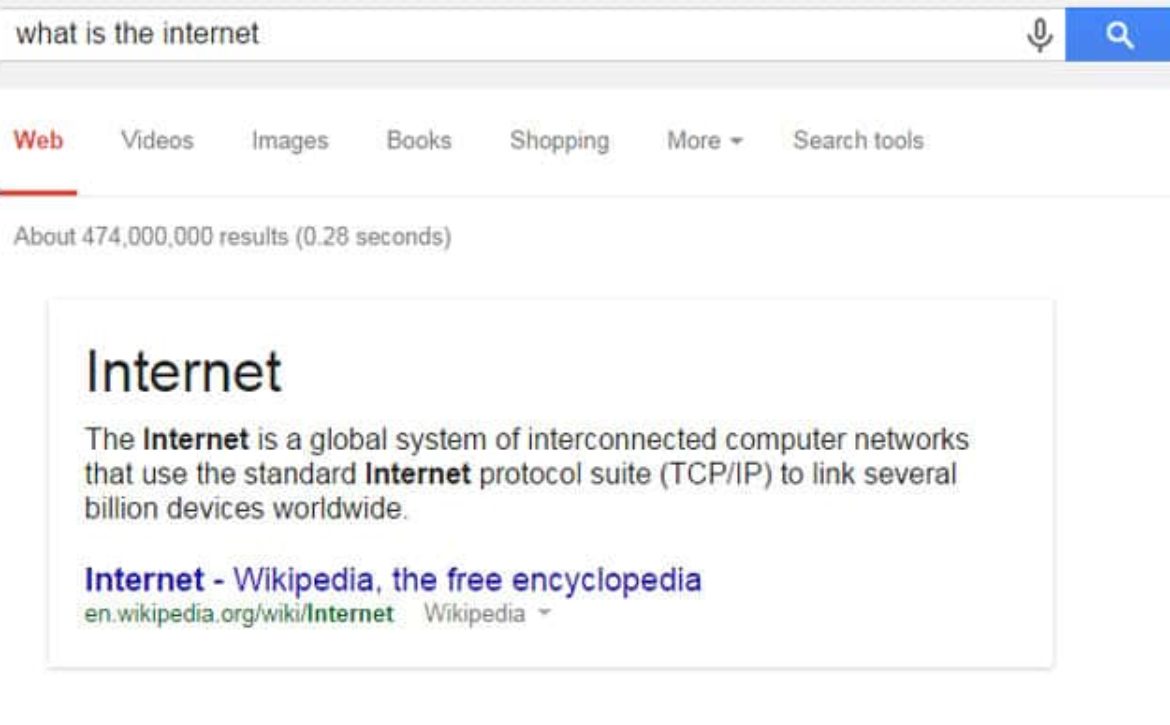Open the Books results tab

(x=419, y=140)
